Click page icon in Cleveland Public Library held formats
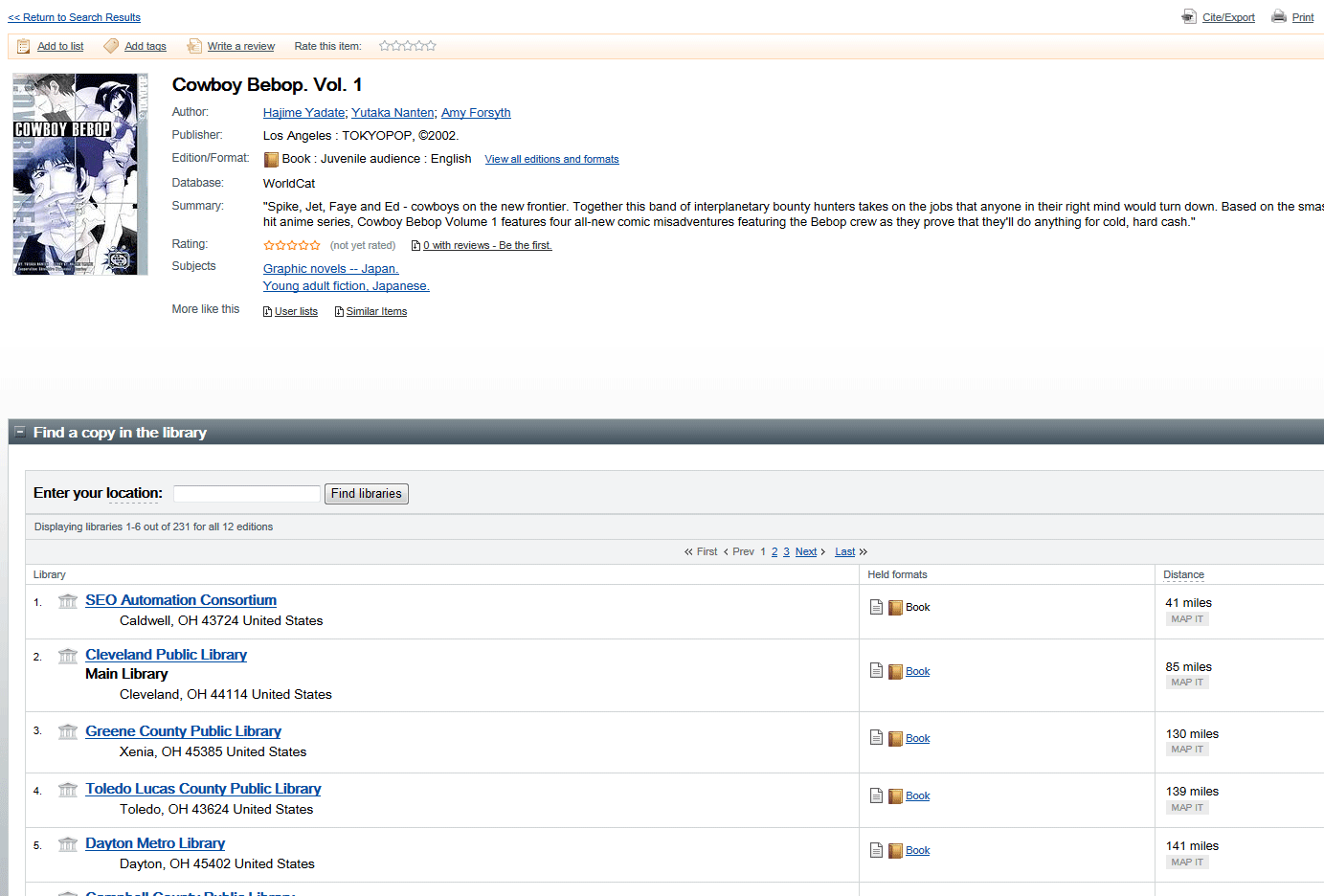The height and width of the screenshot is (896, 1324). tap(876, 671)
